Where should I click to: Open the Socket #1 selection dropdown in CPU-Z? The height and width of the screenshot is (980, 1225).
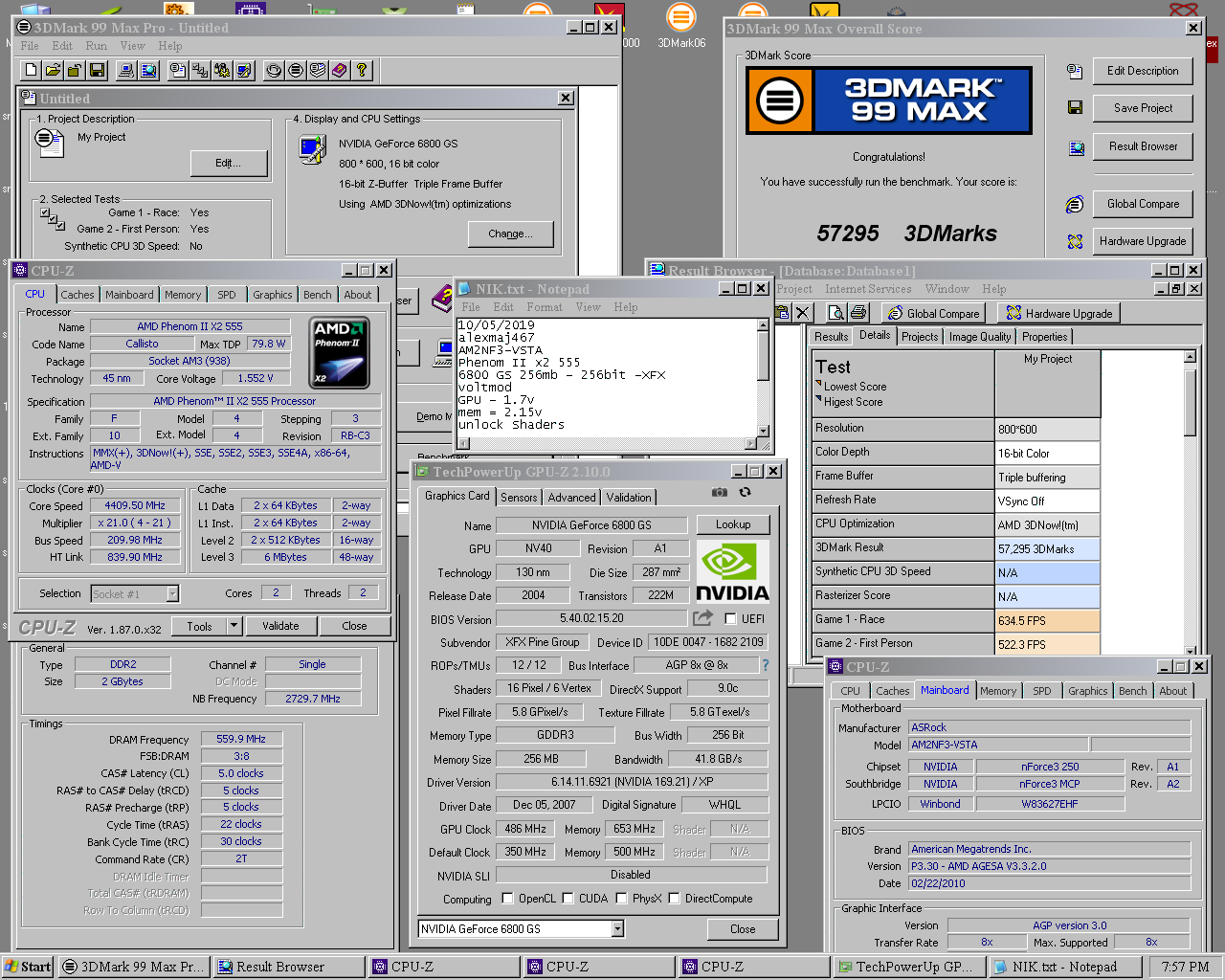click(x=172, y=593)
